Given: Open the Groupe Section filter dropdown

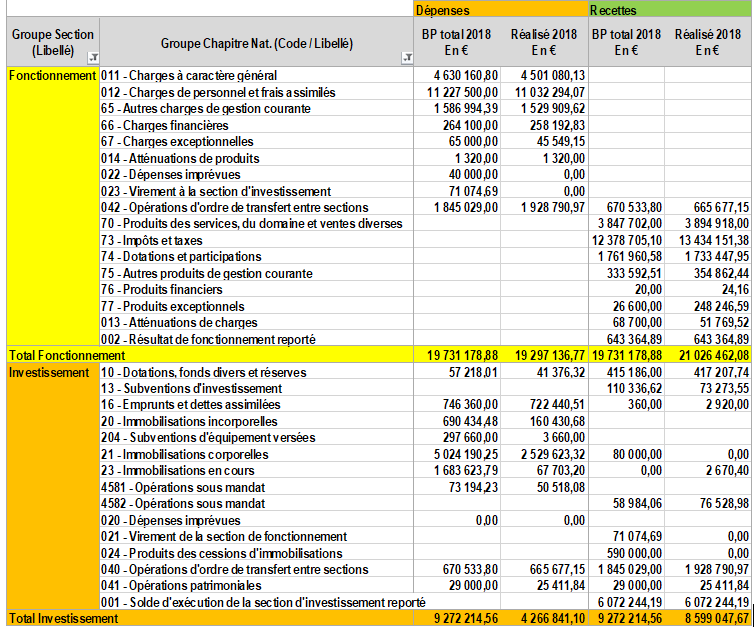Looking at the screenshot, I should tap(93, 58).
